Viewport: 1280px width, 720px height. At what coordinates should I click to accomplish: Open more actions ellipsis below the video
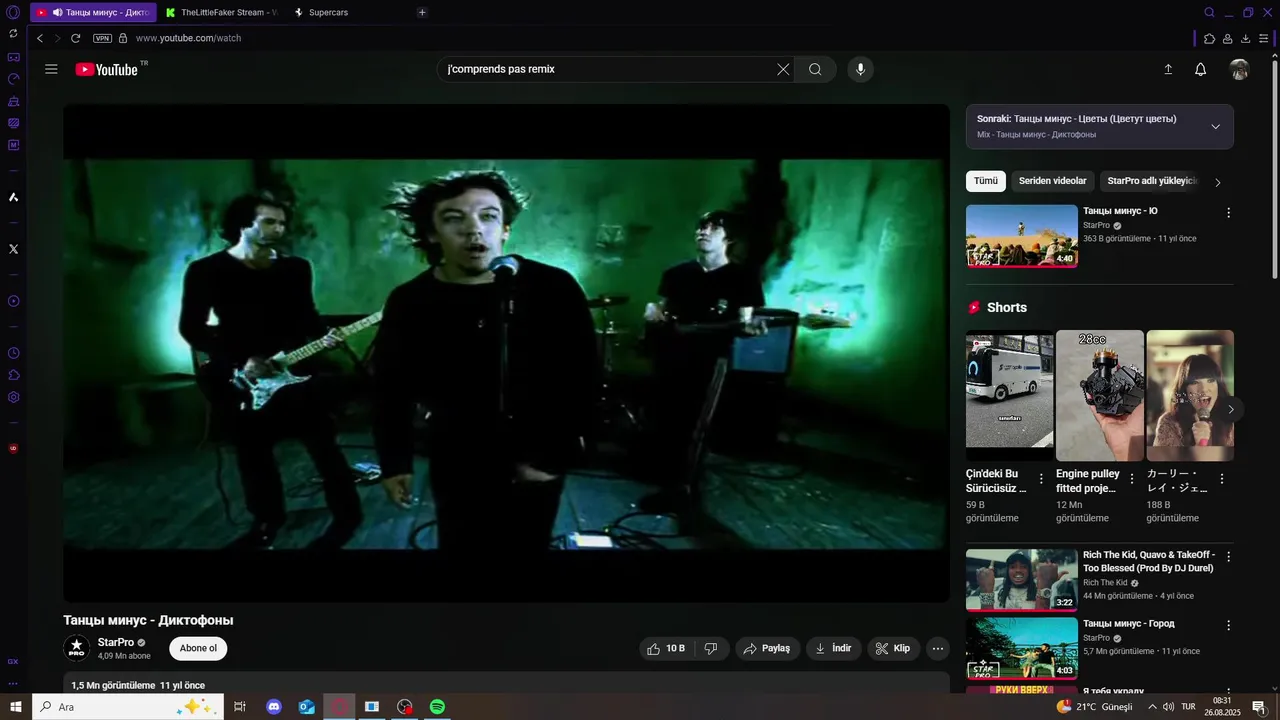938,648
